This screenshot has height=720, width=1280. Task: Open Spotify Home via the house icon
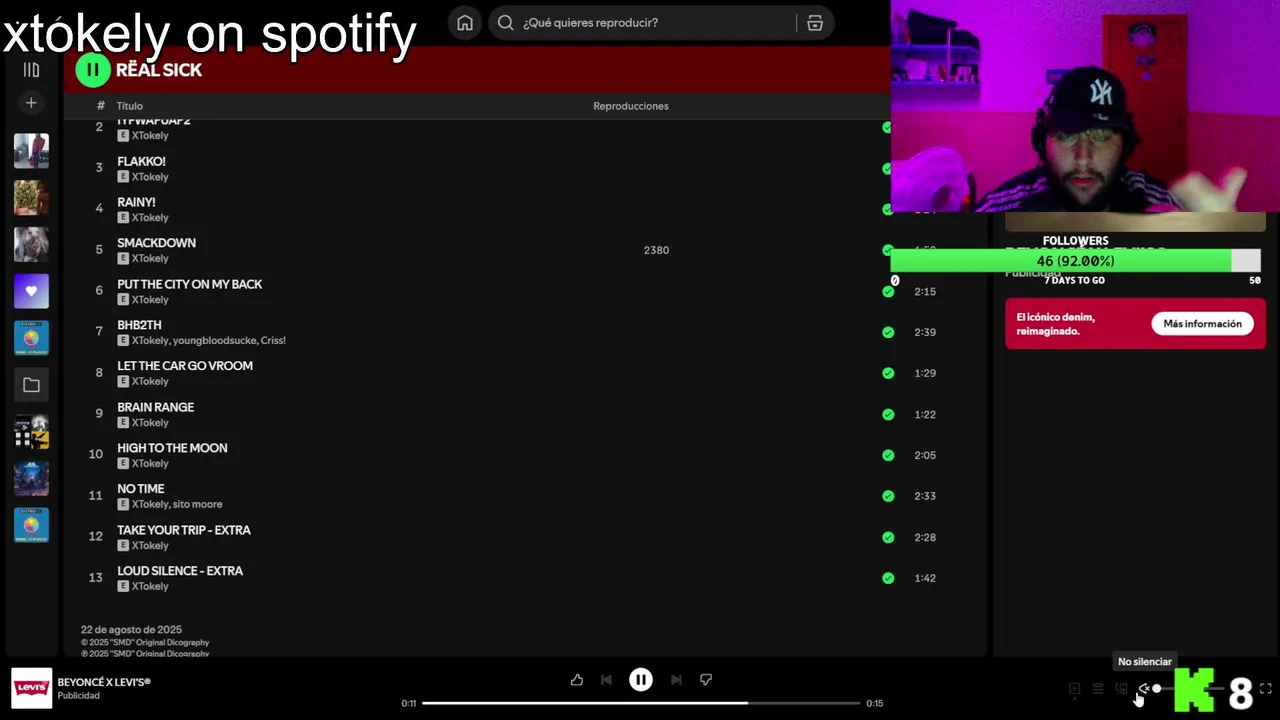coord(465,23)
